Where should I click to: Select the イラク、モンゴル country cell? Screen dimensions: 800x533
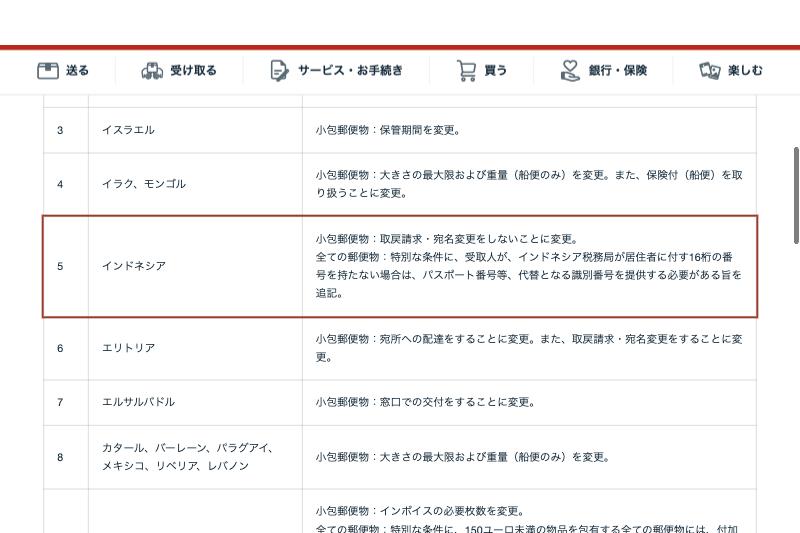coord(195,184)
